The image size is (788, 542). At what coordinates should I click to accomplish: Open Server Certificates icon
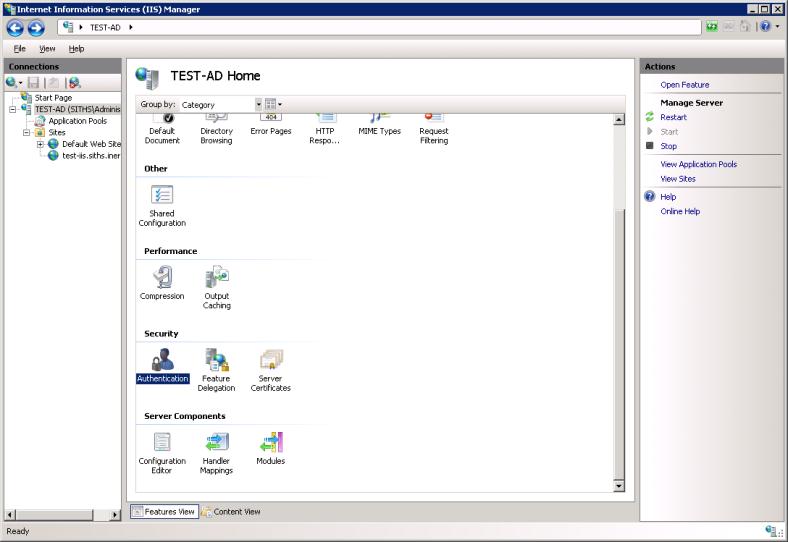271,360
